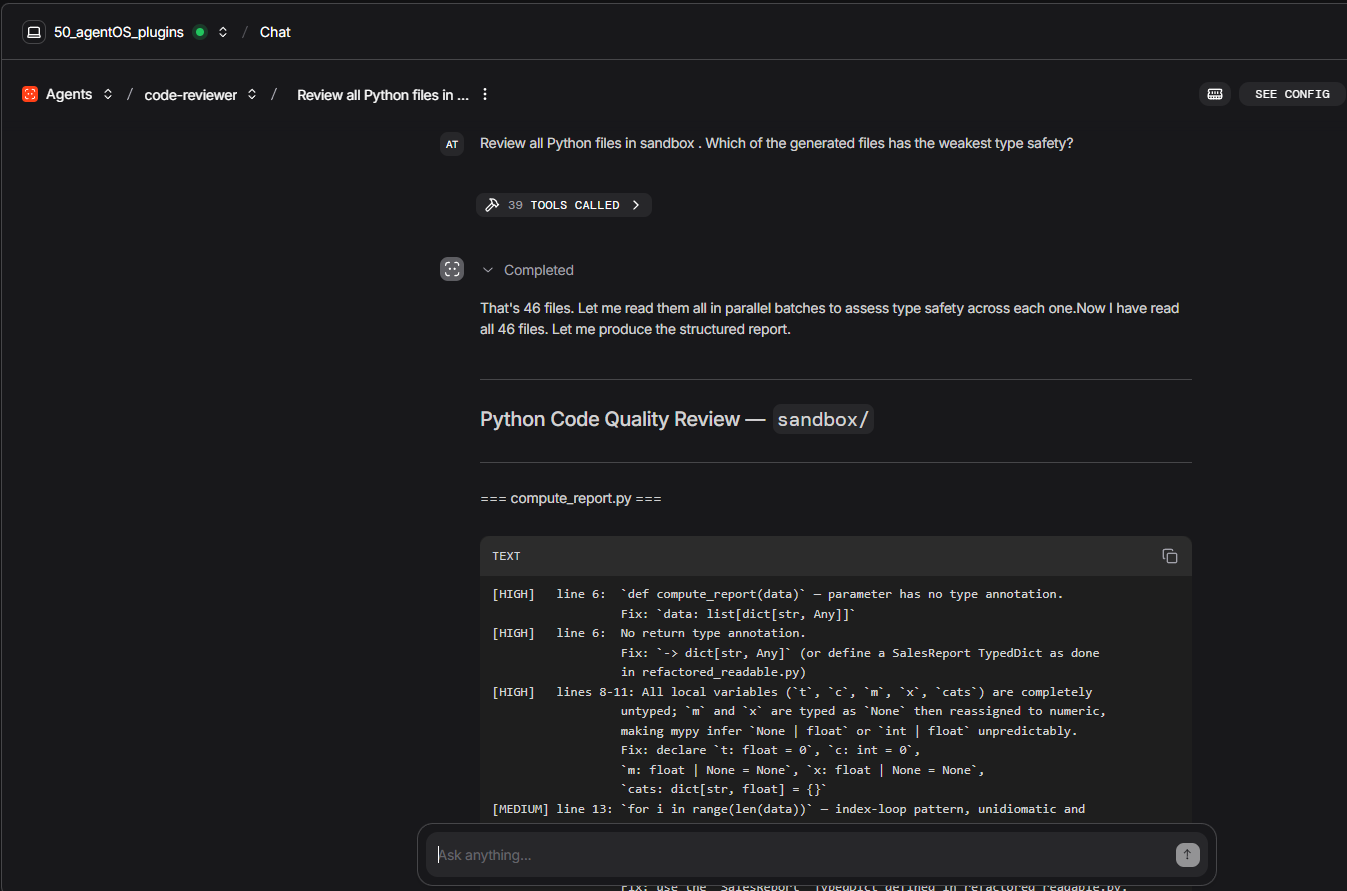Screen dimensions: 1347x891
Task: Copy the code block with the copy icon
Action: [1170, 556]
